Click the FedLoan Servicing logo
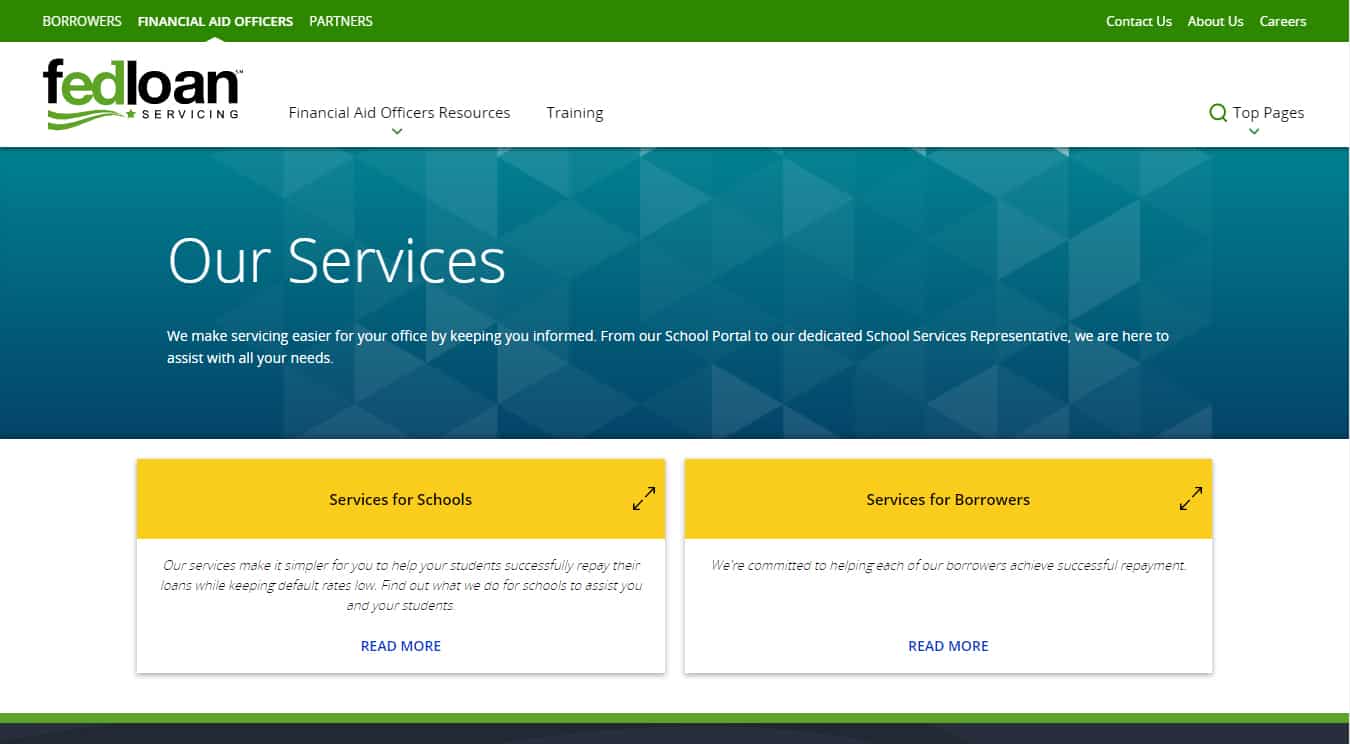Viewport: 1350px width, 744px height. point(143,94)
